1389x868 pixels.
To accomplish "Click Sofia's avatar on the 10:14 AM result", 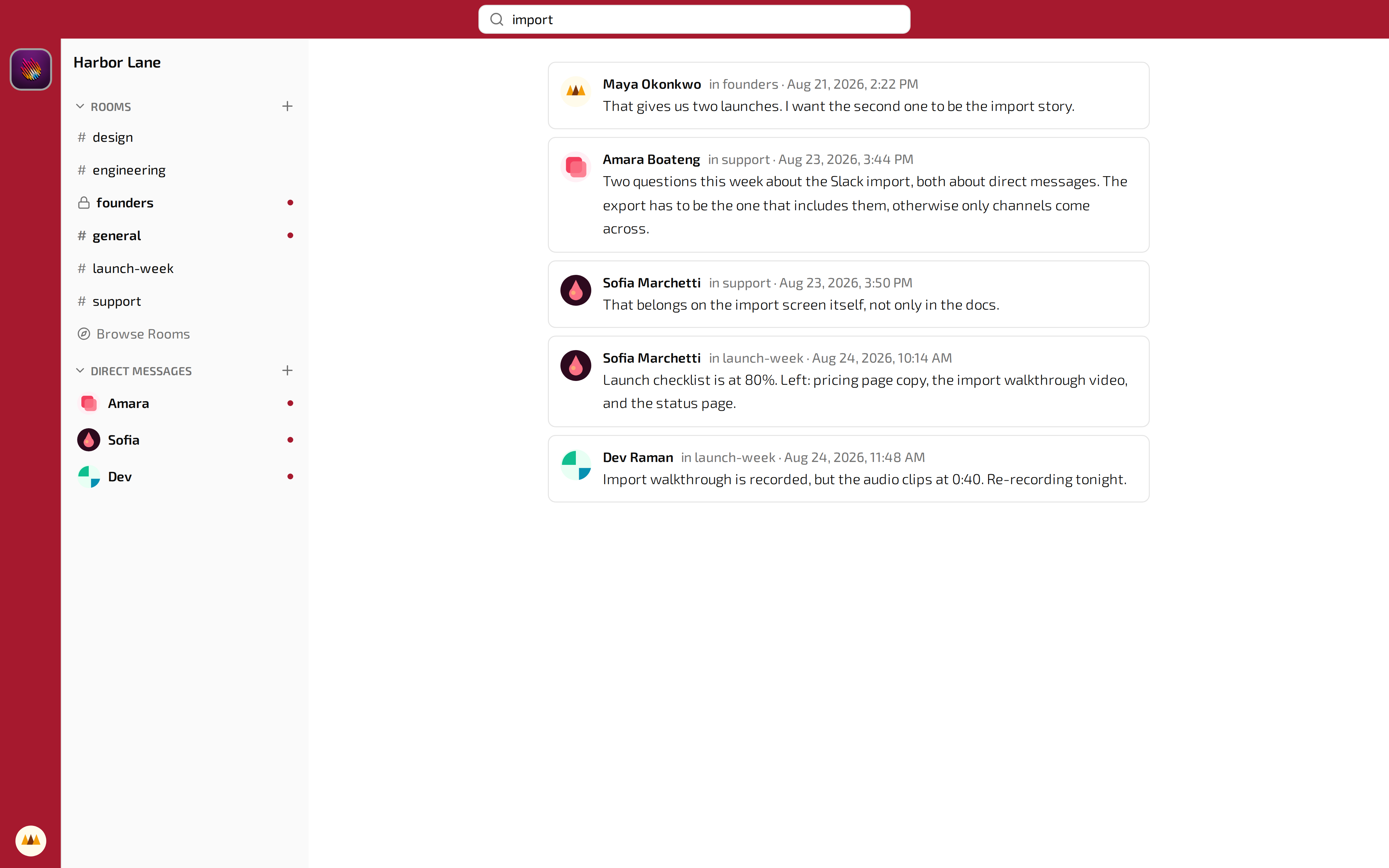I will tap(576, 365).
